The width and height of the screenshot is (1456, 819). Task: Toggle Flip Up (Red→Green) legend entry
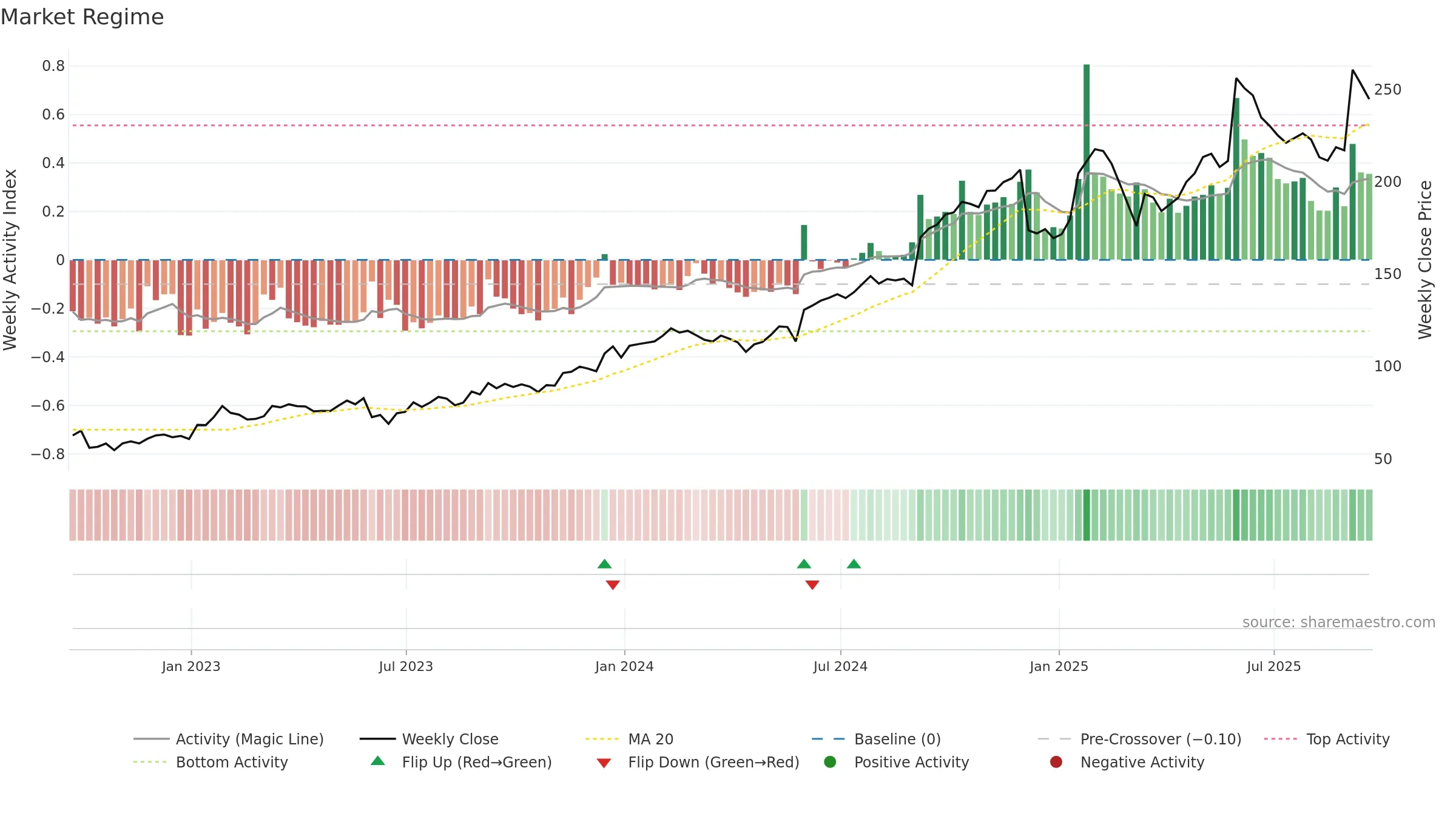tap(461, 762)
